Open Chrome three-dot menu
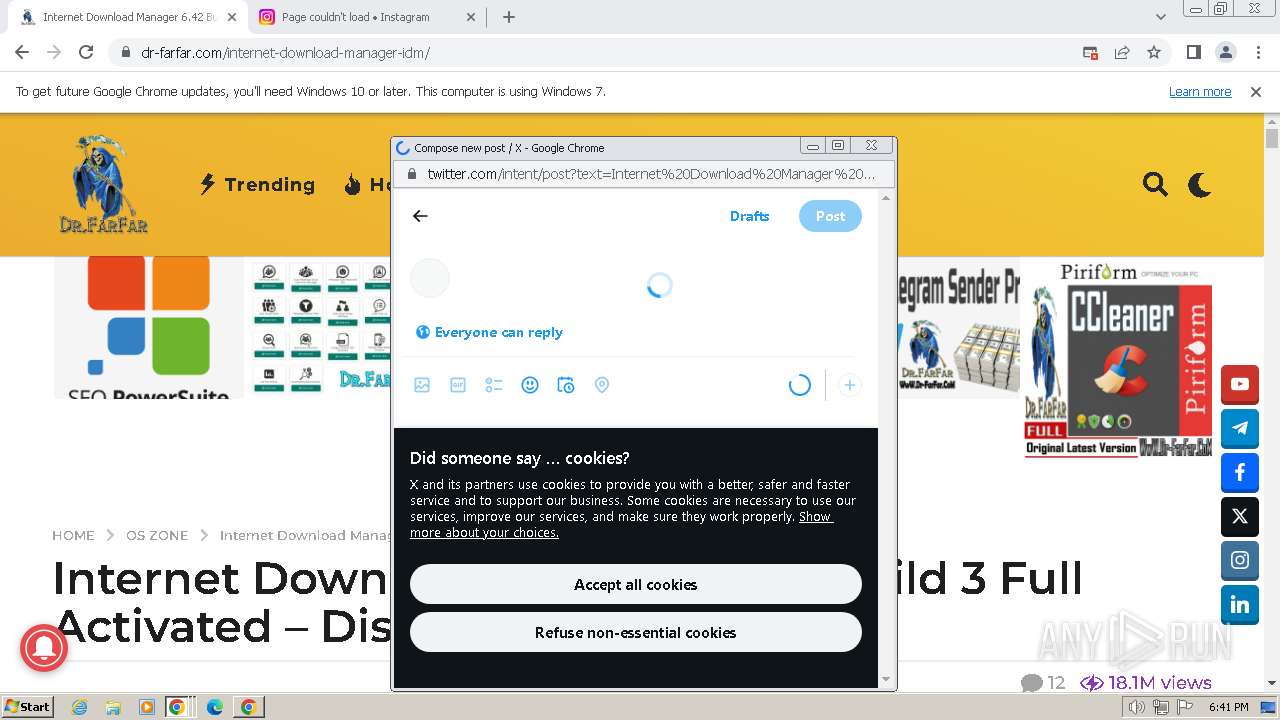The height and width of the screenshot is (720, 1280). 1256,53
